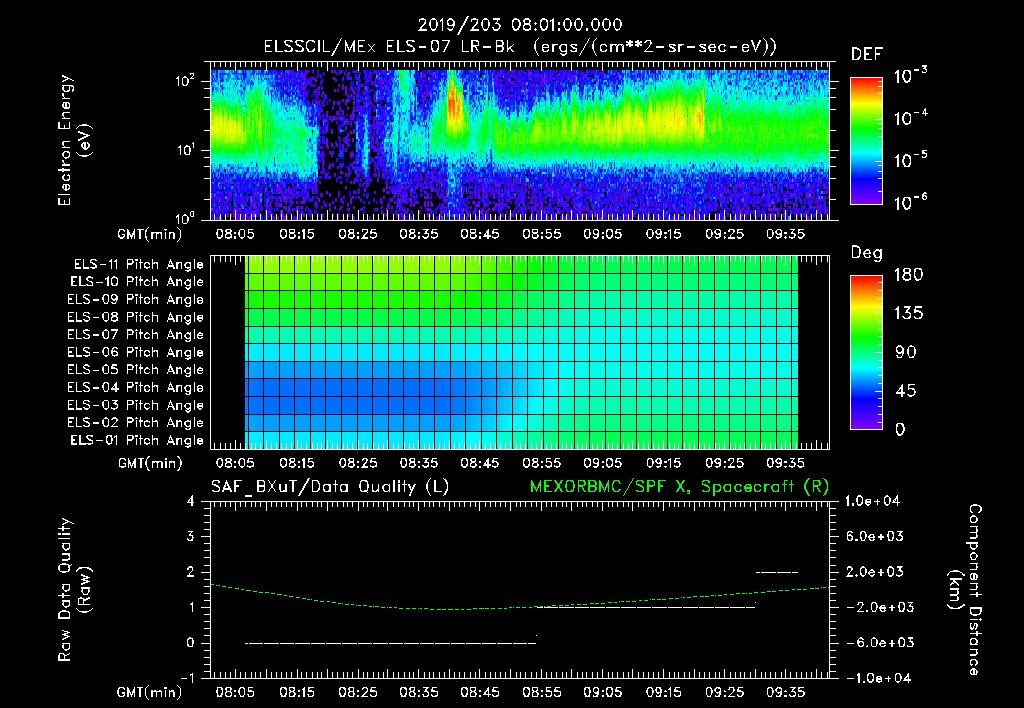This screenshot has width=1024, height=708.
Task: Click the 45 tick on Deg color bar
Action: pyautogui.click(x=906, y=391)
